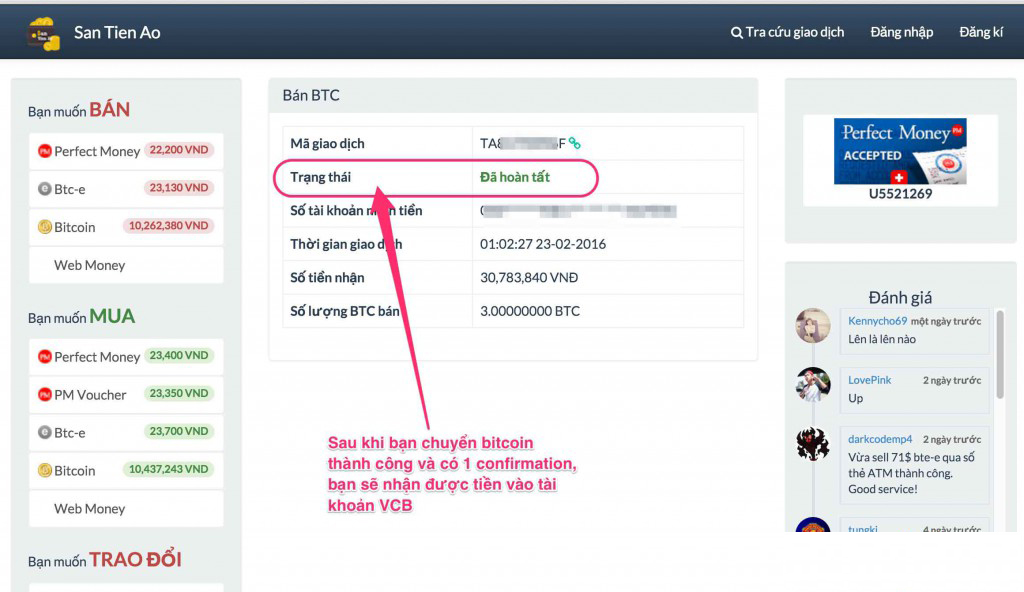Select Web Money in the BÁN list
The image size is (1024, 592).
tap(89, 265)
